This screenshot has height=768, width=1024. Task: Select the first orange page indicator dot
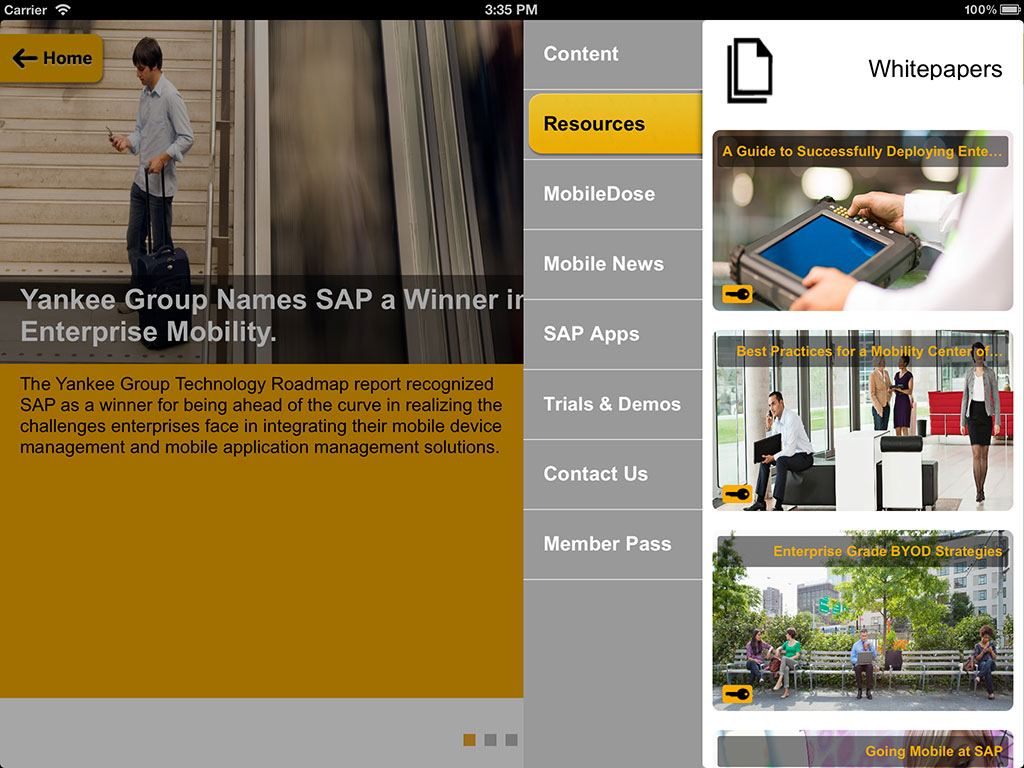click(470, 740)
